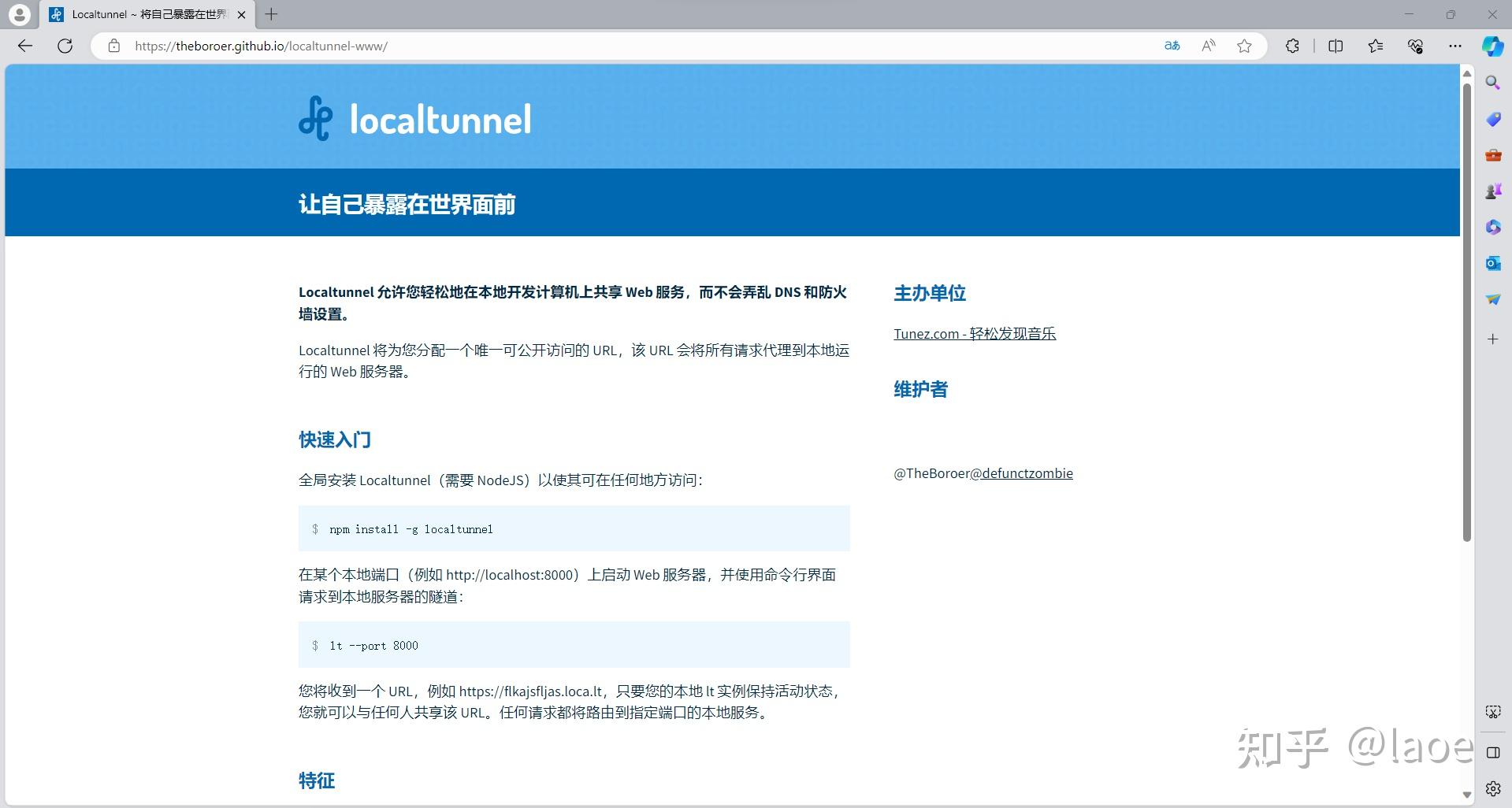Open a new browser tab
Image resolution: width=1512 pixels, height=808 pixels.
[271, 14]
